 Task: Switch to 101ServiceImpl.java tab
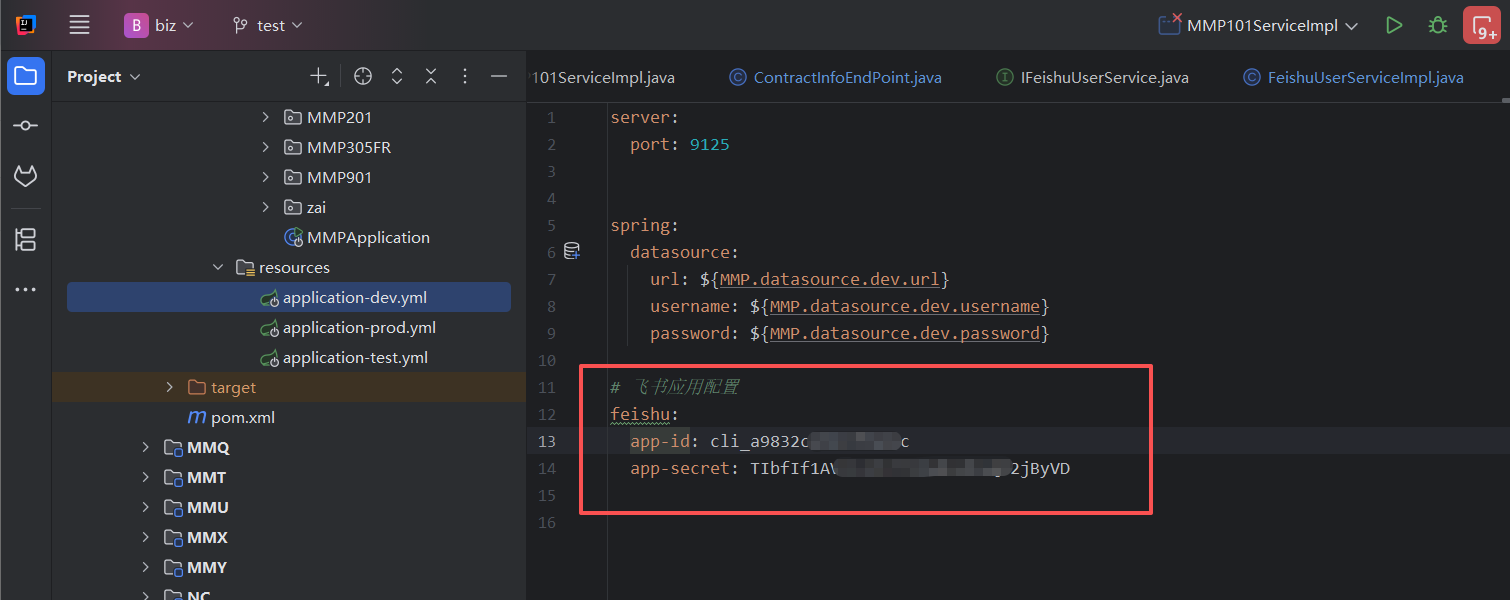[602, 77]
